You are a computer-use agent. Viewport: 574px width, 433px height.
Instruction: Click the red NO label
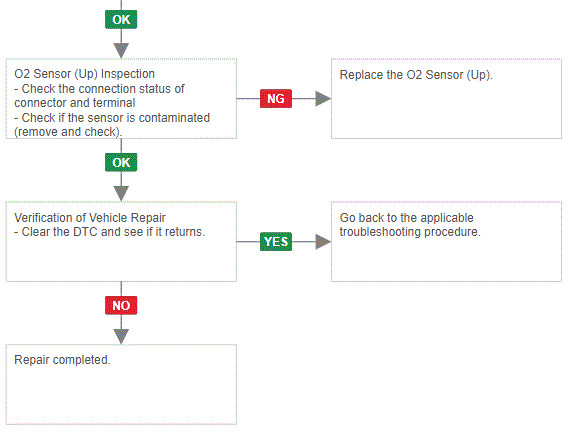121,305
